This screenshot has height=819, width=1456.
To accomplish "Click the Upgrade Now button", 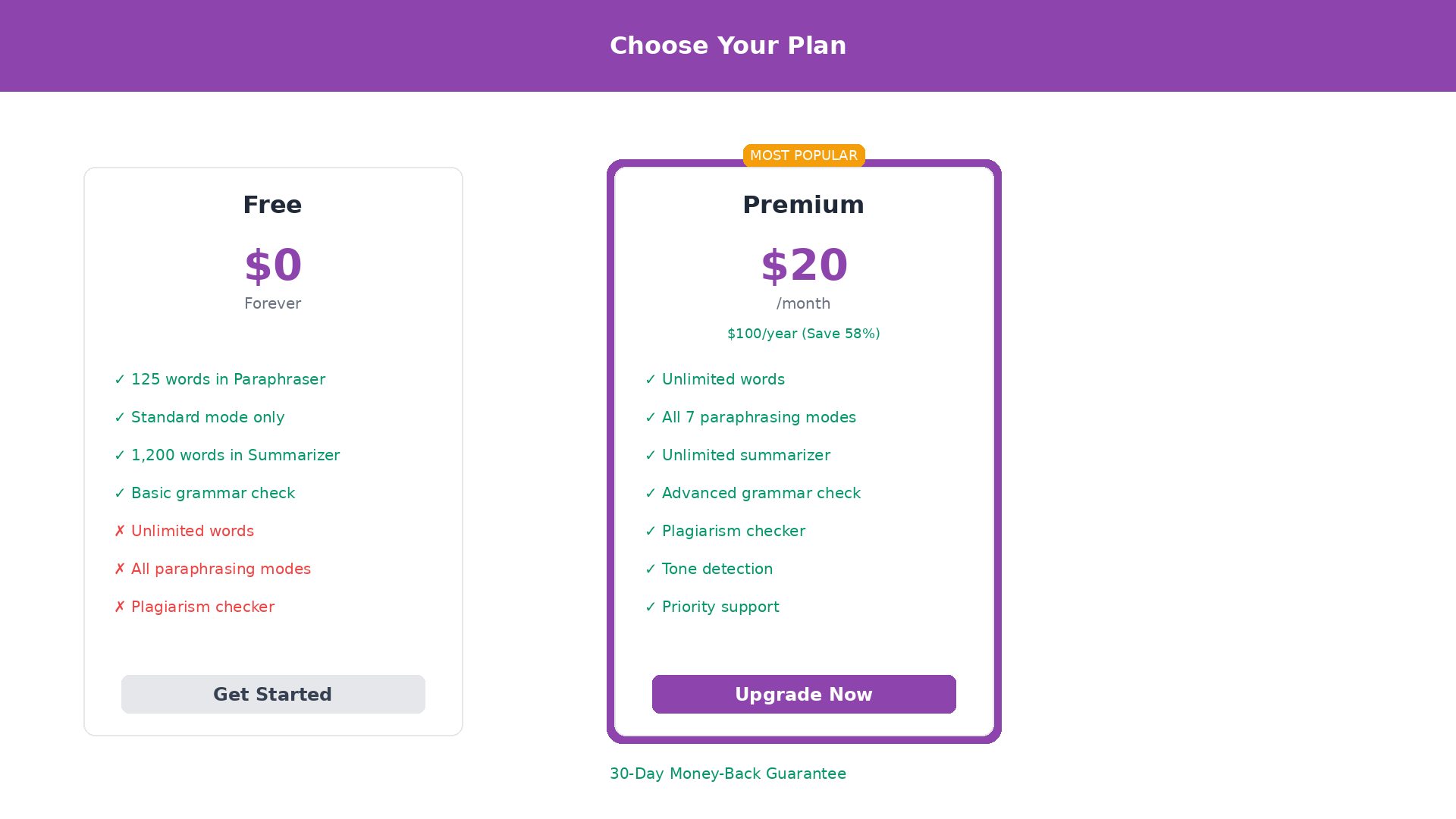I will [x=804, y=694].
